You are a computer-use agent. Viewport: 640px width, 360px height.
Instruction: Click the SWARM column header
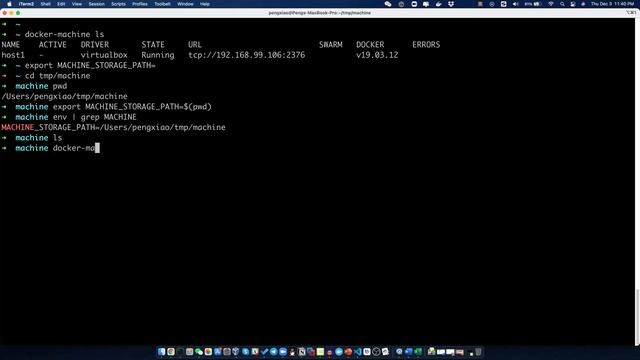[331, 44]
